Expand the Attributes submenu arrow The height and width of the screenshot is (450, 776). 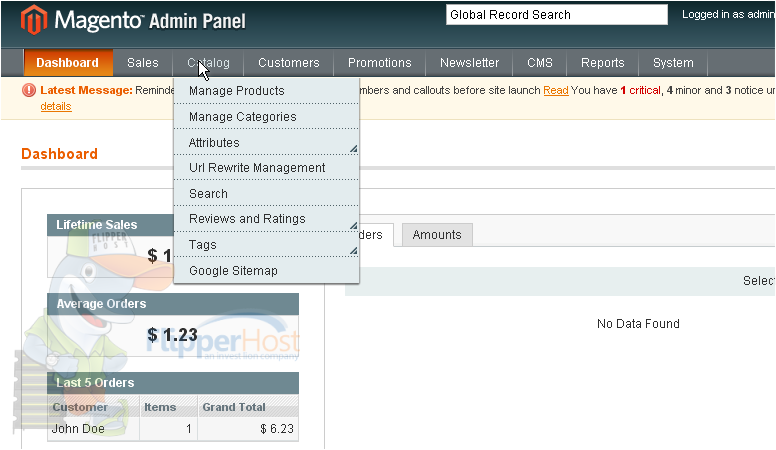(x=353, y=149)
